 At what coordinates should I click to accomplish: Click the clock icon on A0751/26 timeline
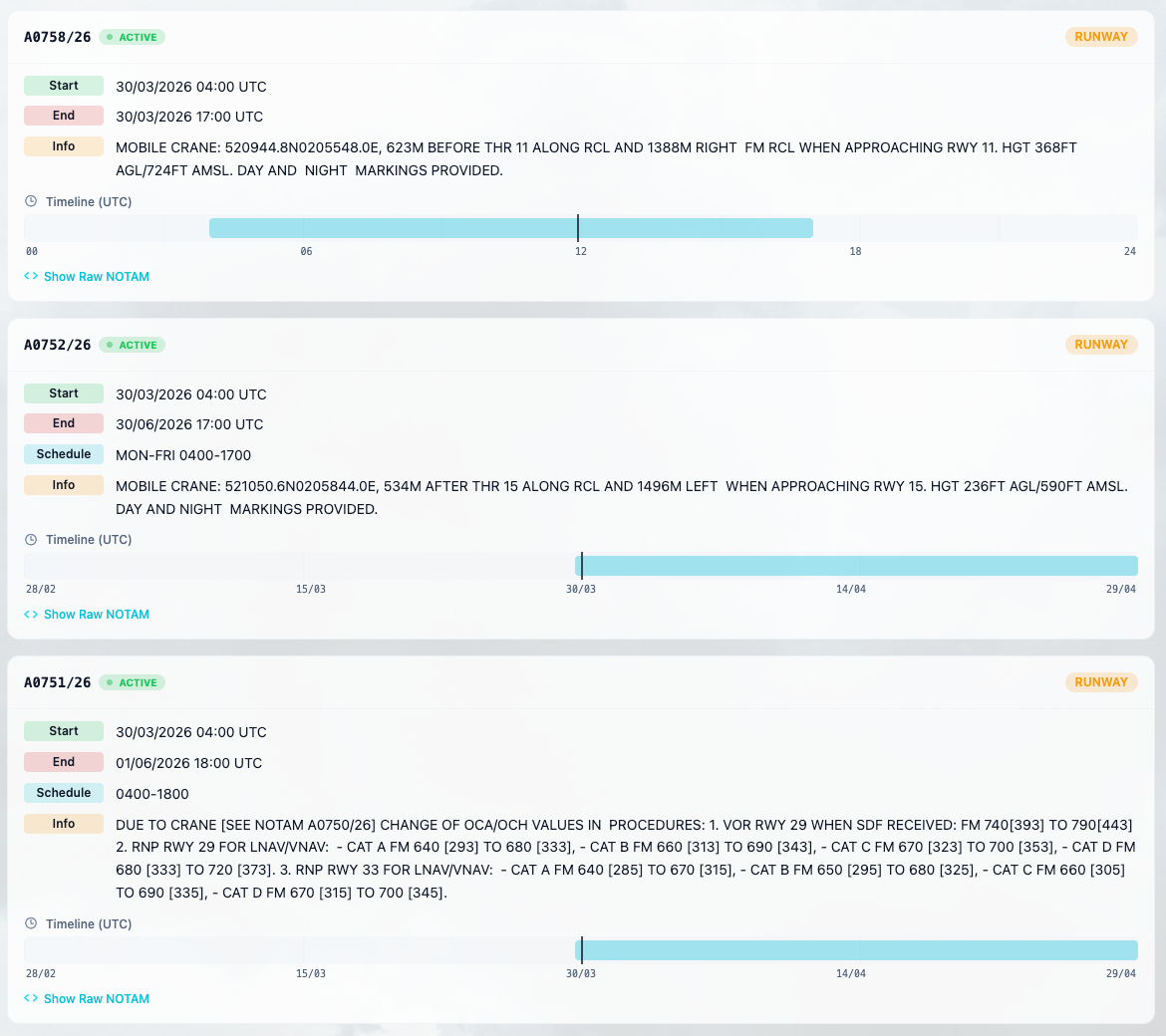pyautogui.click(x=30, y=923)
